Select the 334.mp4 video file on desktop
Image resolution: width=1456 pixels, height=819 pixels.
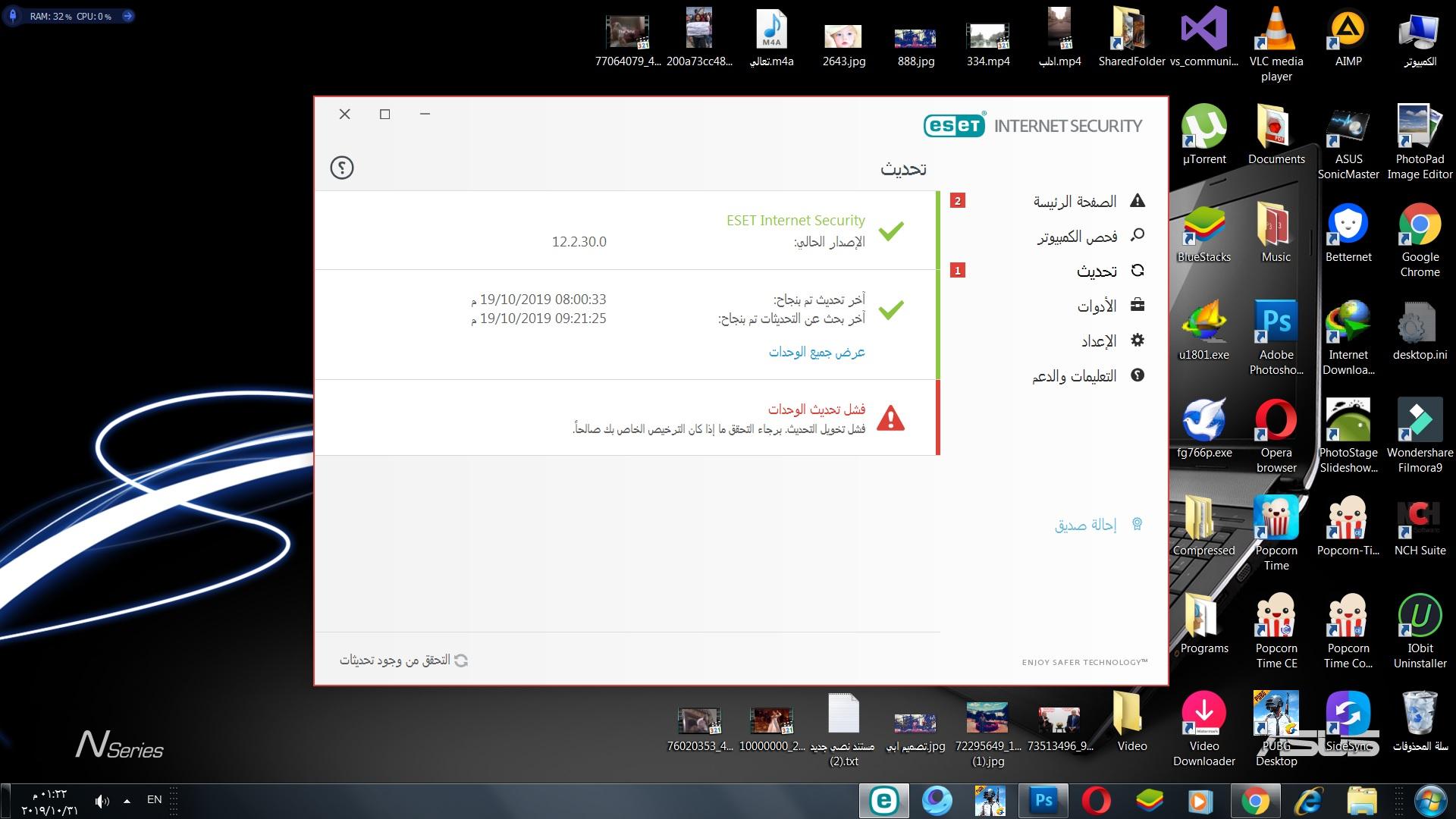tap(987, 43)
